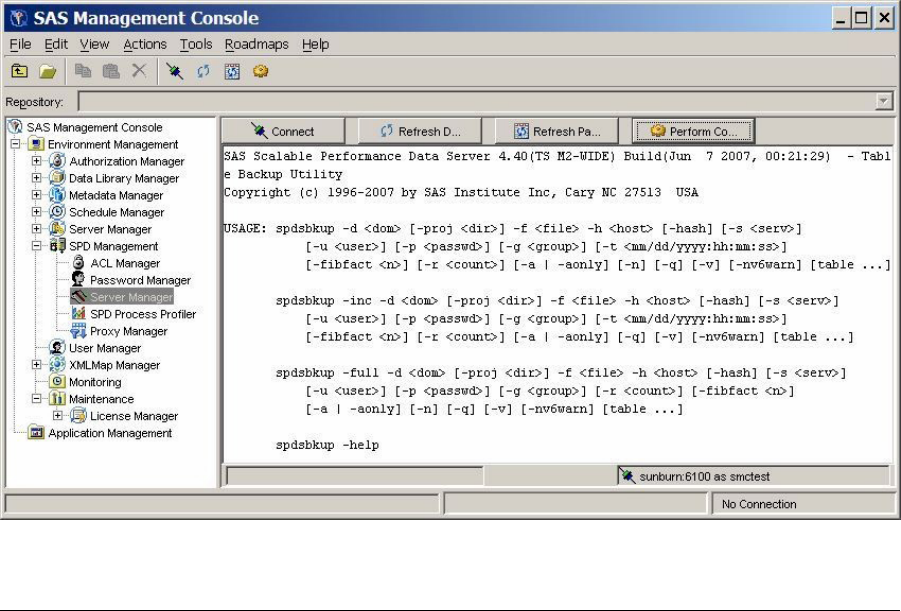Open the File menu

click(20, 44)
